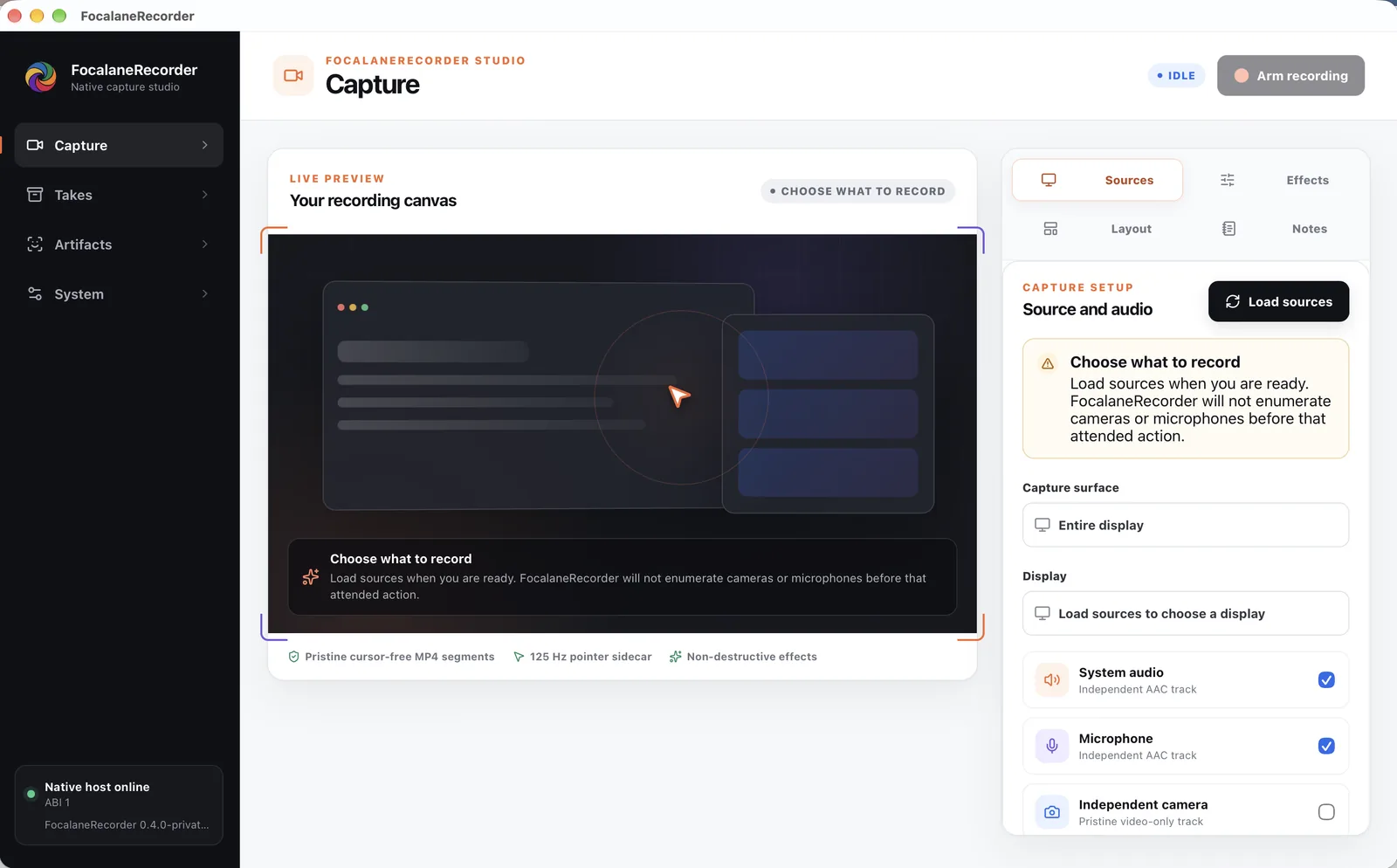Click the orange pointer in the preview canvas

678,396
